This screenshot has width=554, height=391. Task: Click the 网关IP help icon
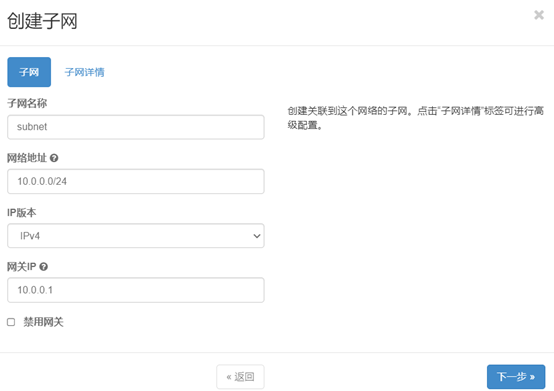(43, 267)
